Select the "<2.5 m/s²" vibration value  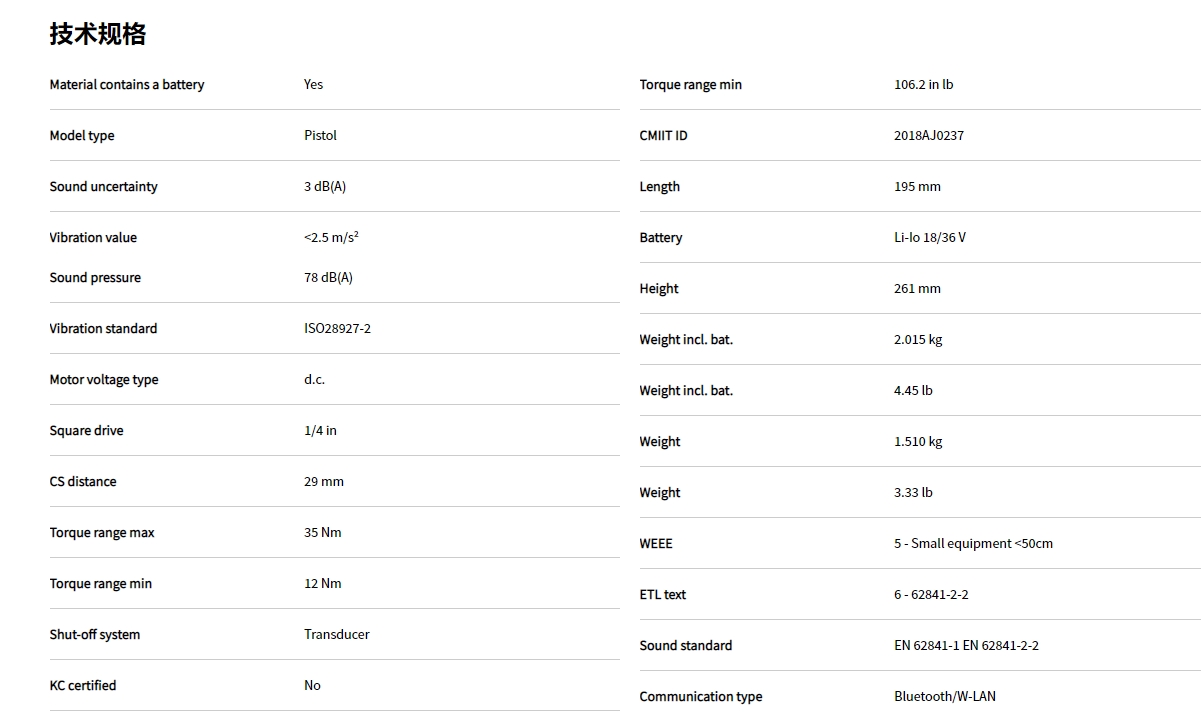(x=331, y=238)
